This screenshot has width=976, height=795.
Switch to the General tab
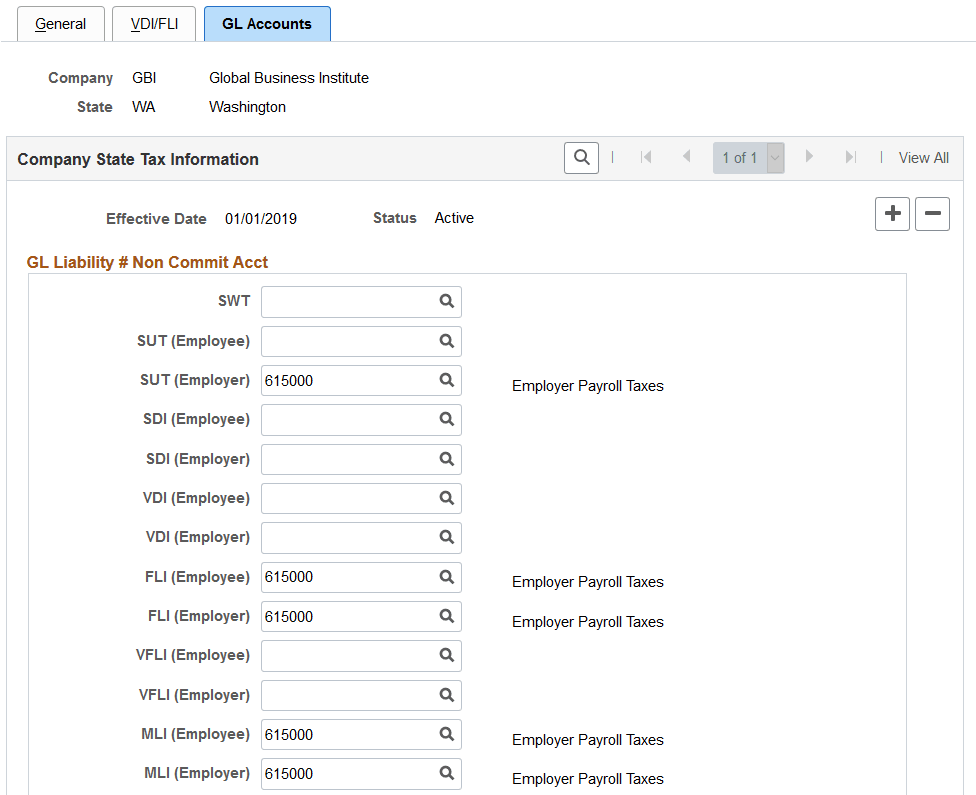click(x=60, y=23)
